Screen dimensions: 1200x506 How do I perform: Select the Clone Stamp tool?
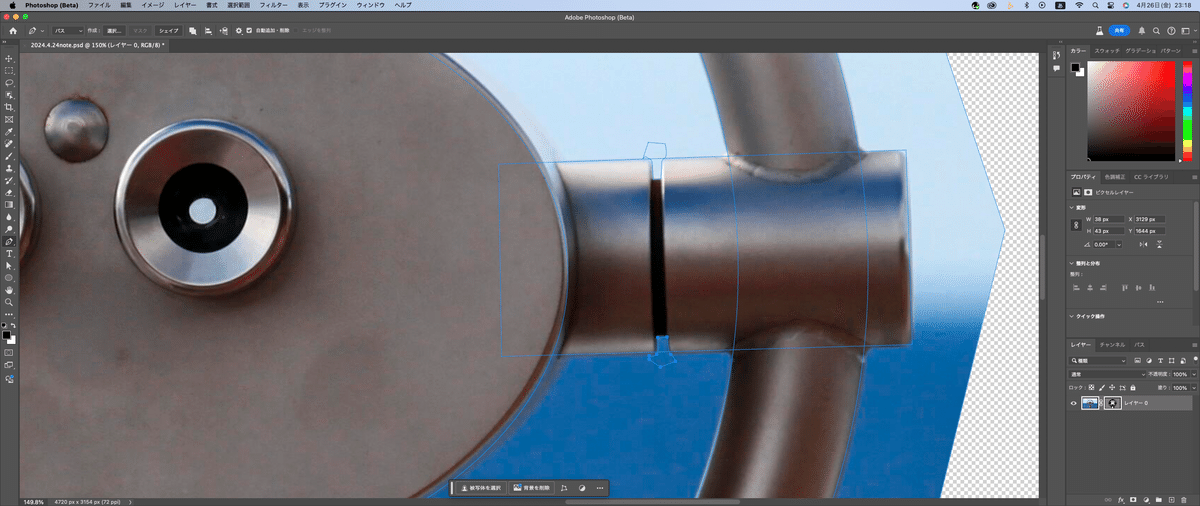pyautogui.click(x=9, y=168)
